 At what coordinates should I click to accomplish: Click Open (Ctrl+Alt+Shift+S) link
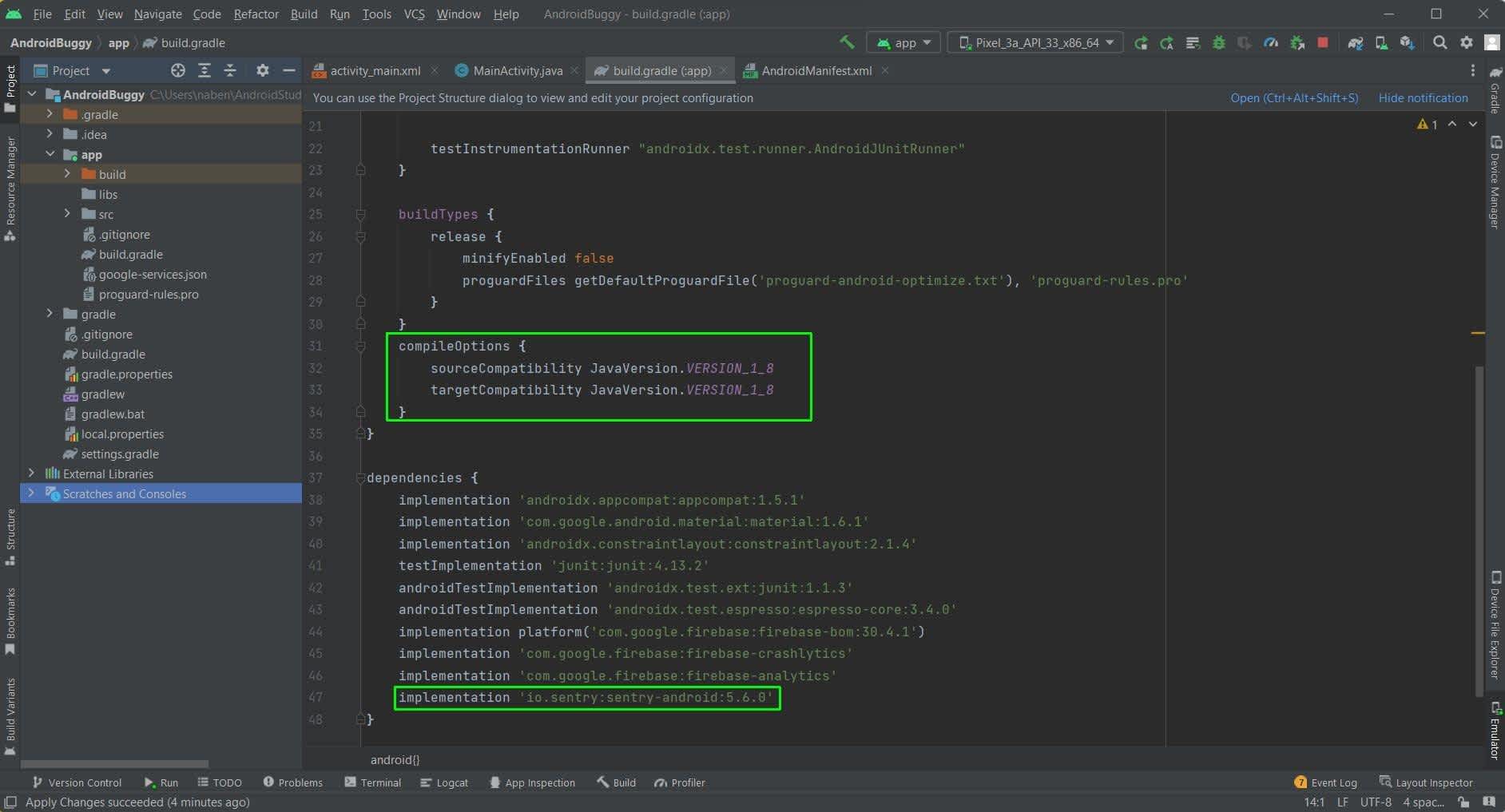1293,98
